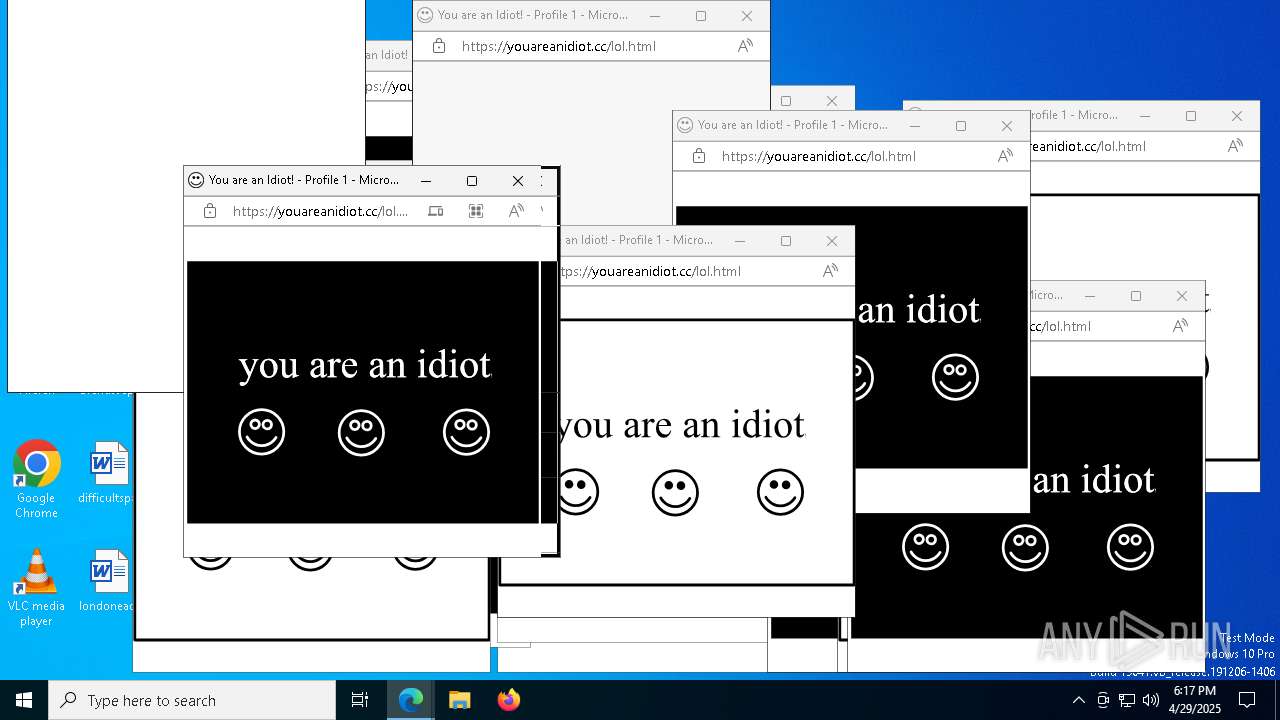Image resolution: width=1280 pixels, height=720 pixels.
Task: Close the lower-right black-page window
Action: pyautogui.click(x=1182, y=296)
